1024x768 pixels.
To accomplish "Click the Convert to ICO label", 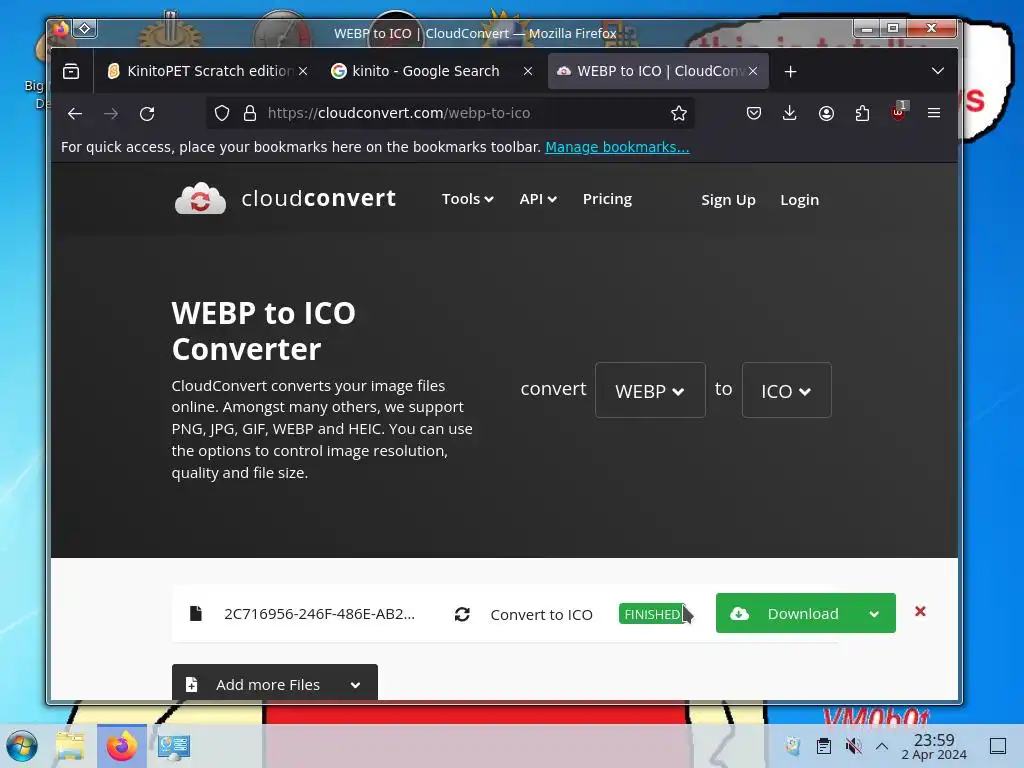I will coord(541,615).
